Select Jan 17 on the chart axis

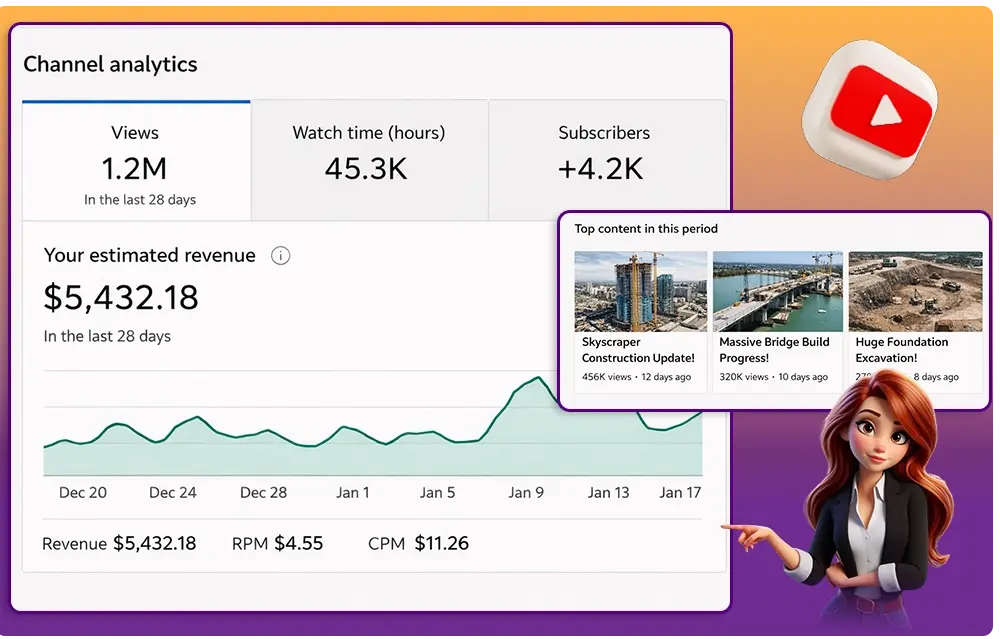(x=680, y=493)
